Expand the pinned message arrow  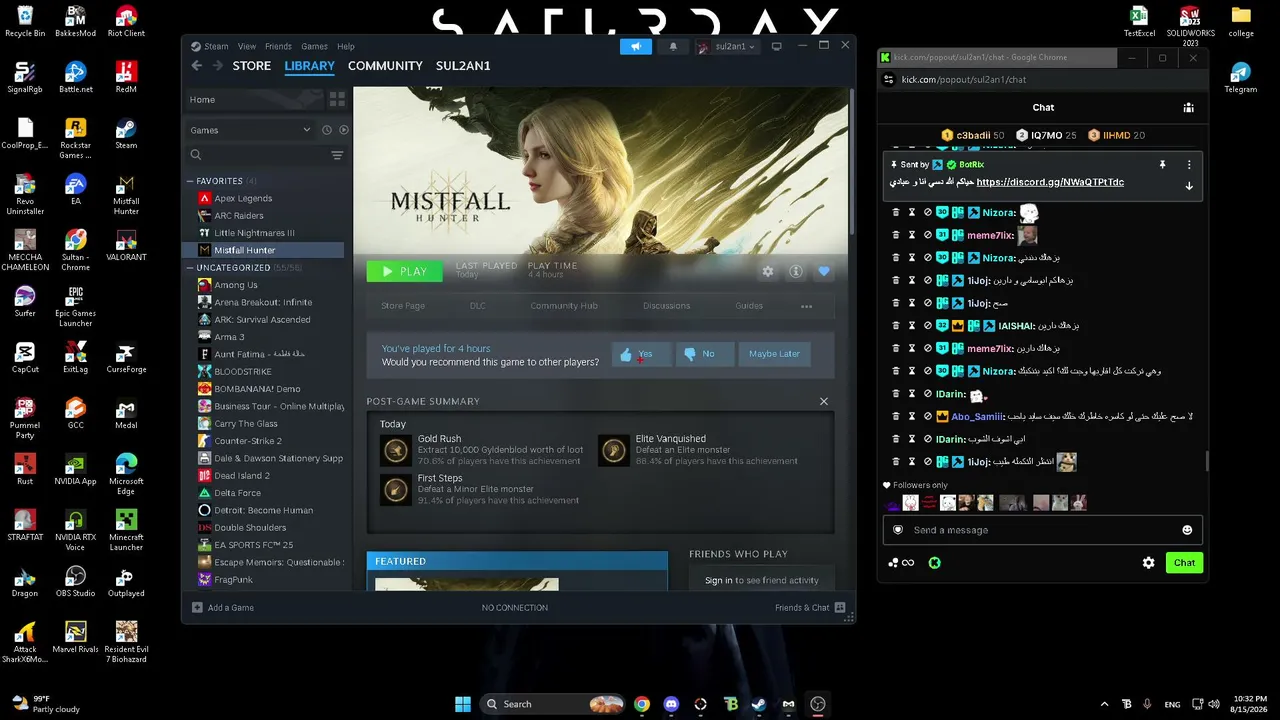tap(1189, 186)
